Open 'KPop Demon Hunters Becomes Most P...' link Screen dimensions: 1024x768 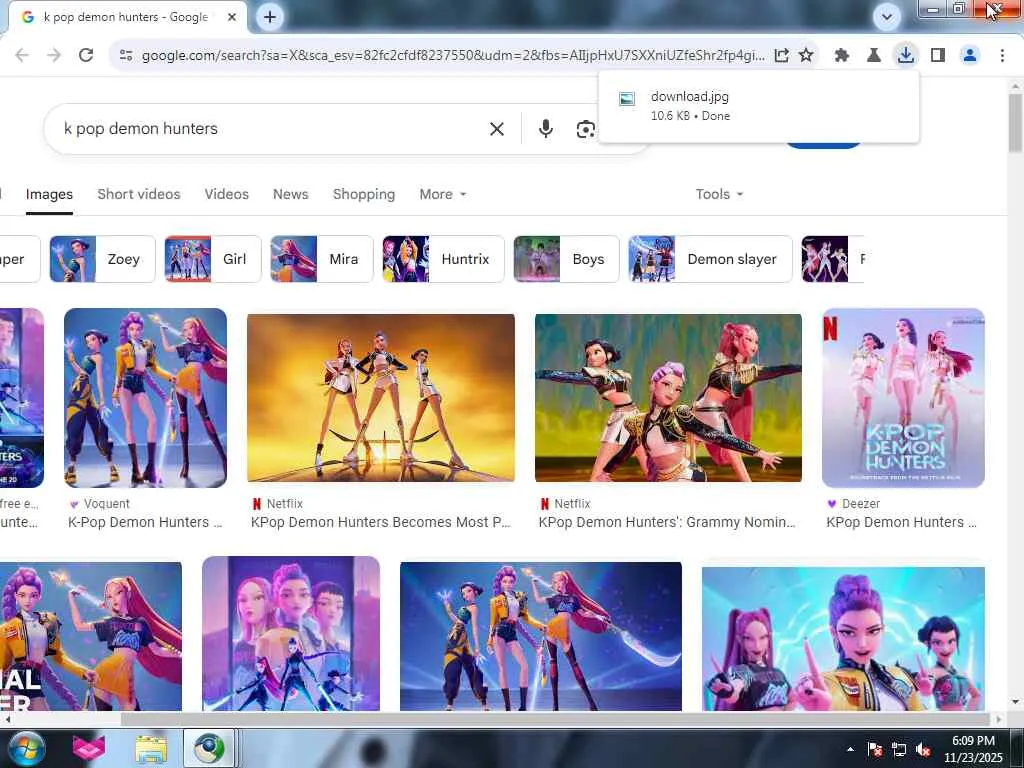[x=380, y=522]
